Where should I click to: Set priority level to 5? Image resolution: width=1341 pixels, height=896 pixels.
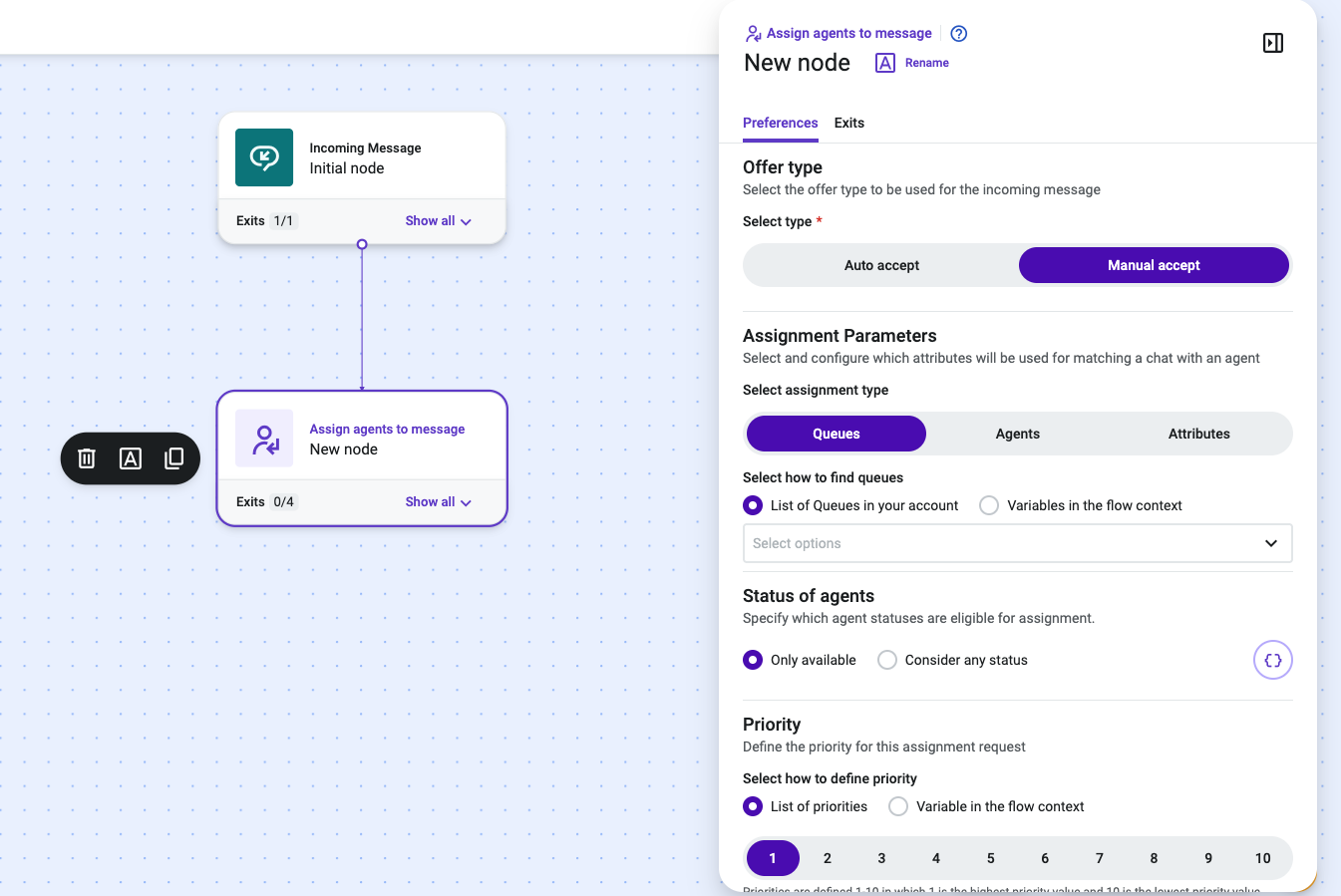coord(990,858)
